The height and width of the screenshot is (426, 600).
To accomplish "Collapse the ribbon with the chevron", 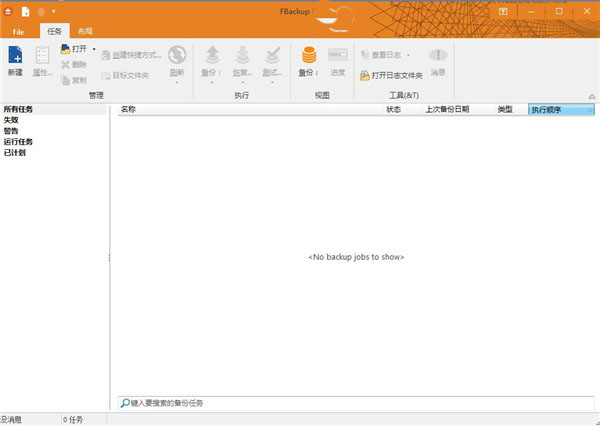I will point(592,97).
